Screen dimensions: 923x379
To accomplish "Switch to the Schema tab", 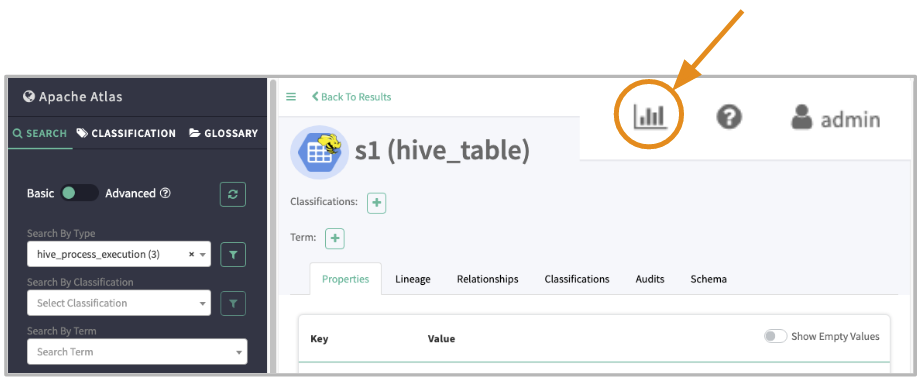I will click(708, 279).
